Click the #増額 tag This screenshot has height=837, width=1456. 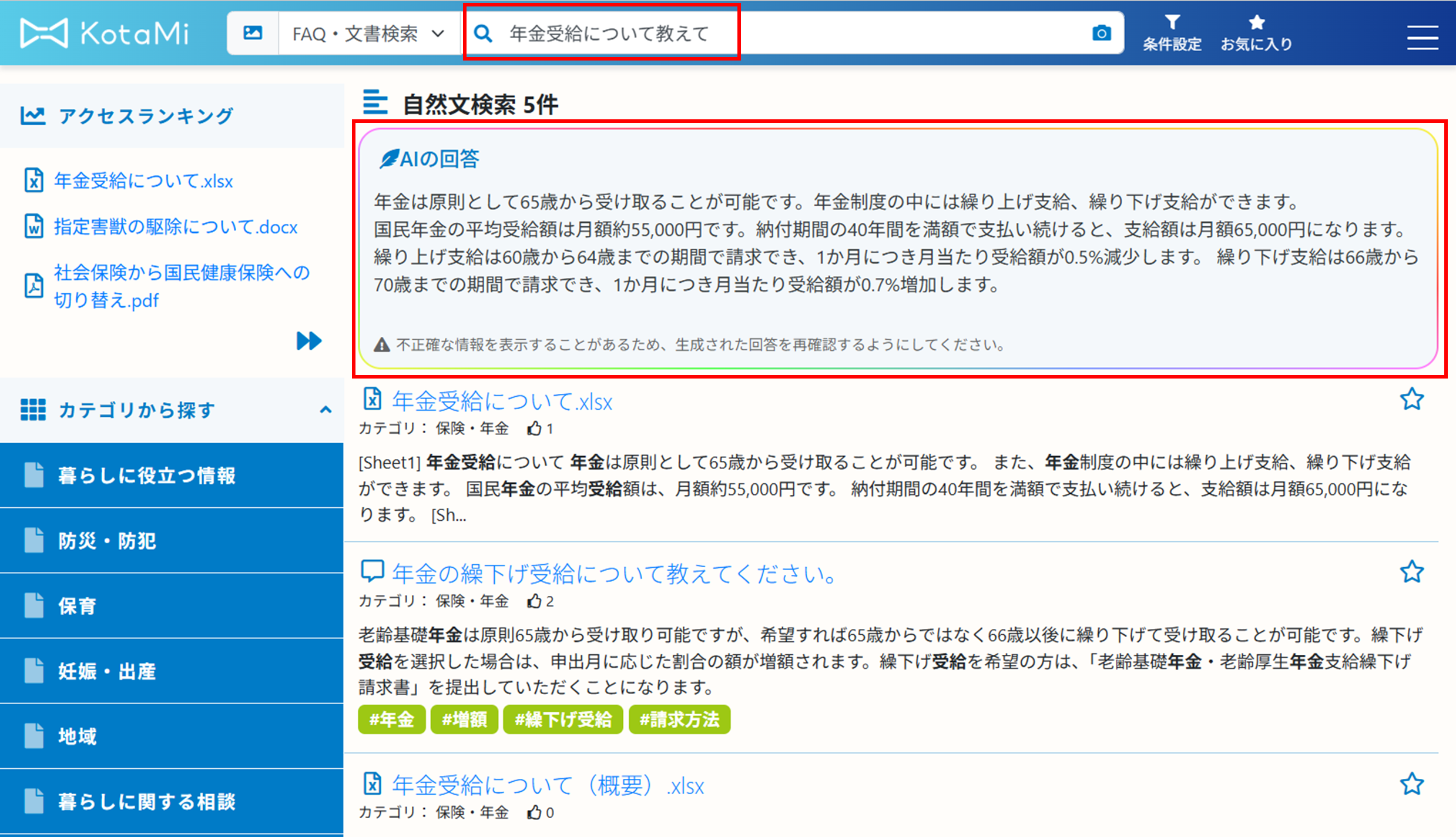[464, 719]
